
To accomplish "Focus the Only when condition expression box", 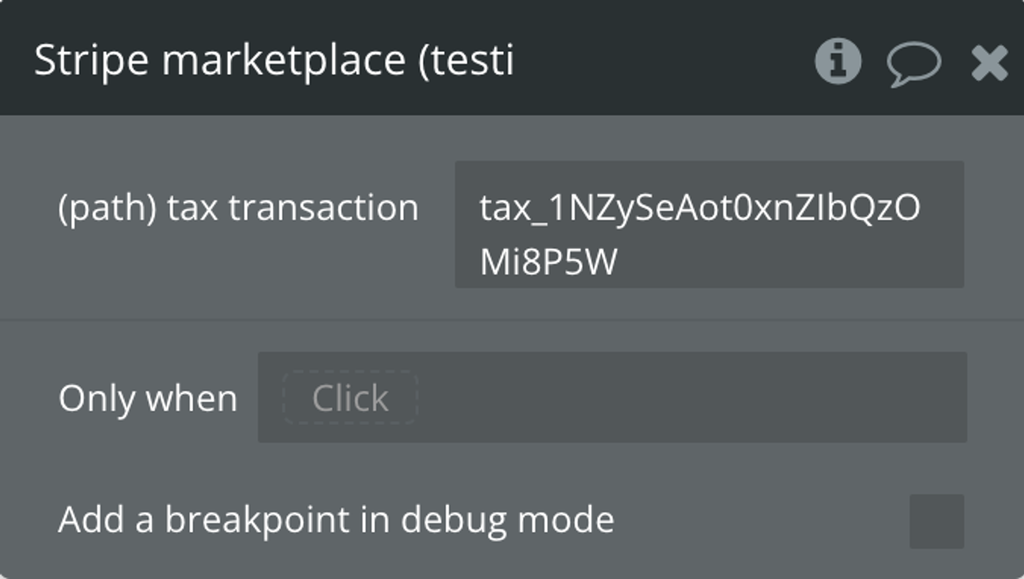I will [x=612, y=397].
